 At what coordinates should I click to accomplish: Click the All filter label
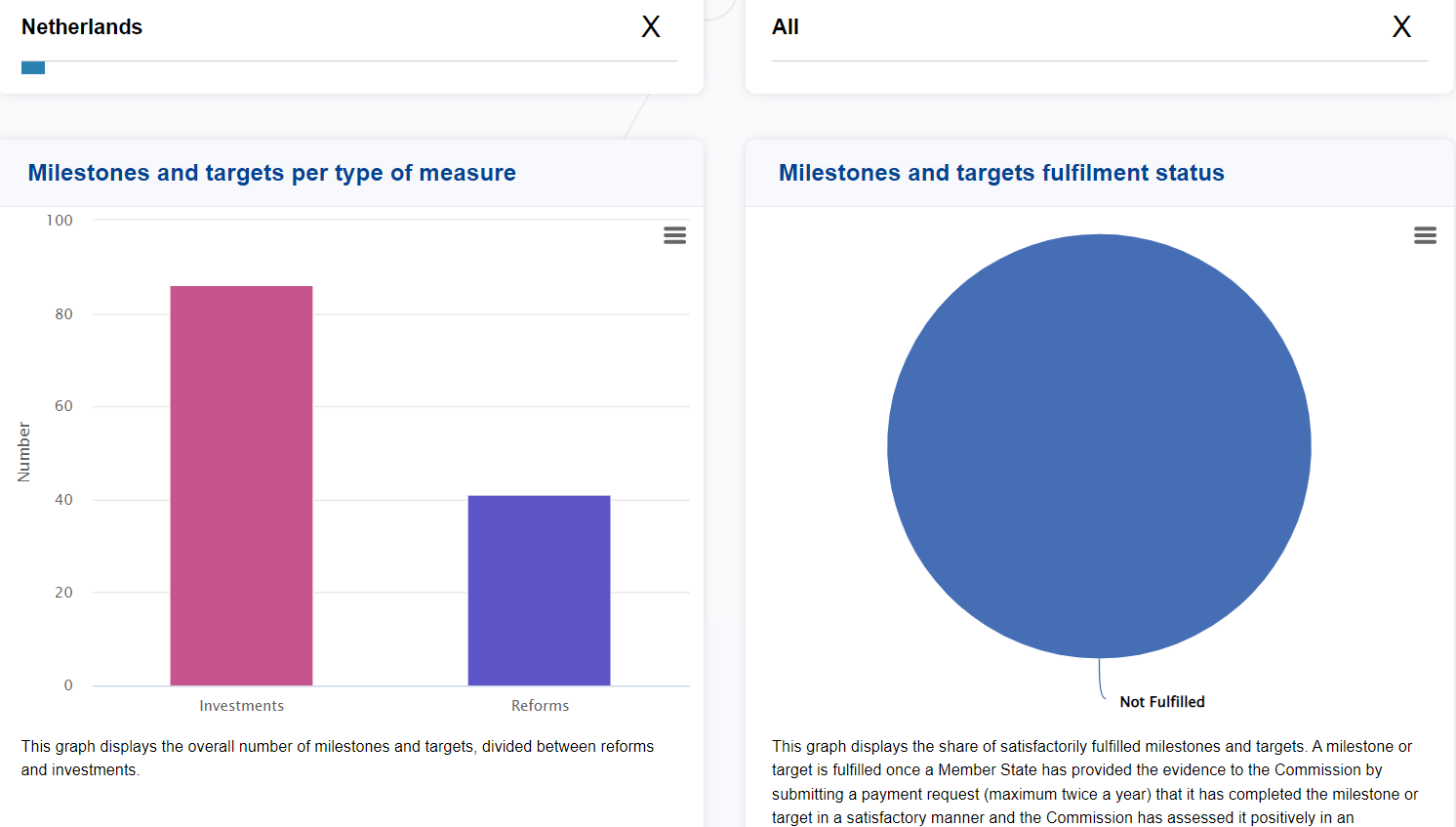[x=786, y=27]
